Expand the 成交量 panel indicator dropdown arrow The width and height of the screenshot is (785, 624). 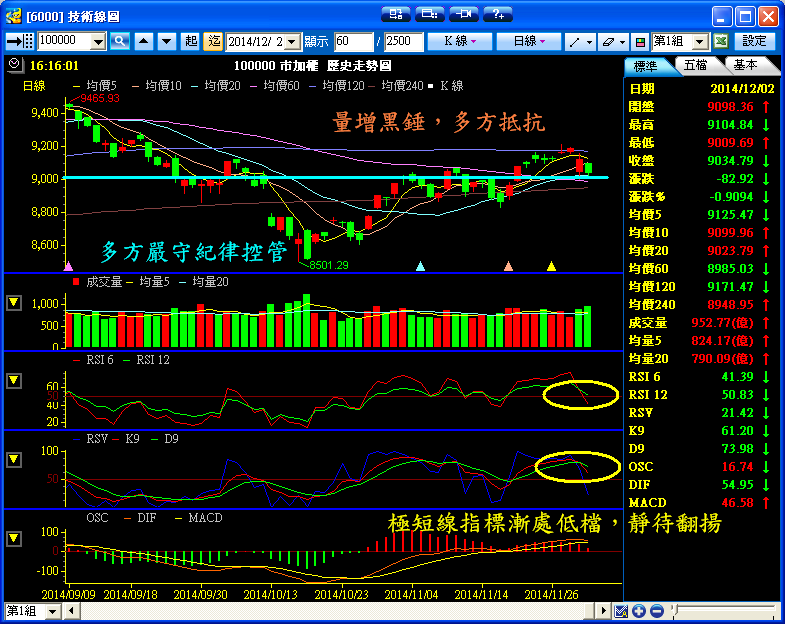point(14,303)
